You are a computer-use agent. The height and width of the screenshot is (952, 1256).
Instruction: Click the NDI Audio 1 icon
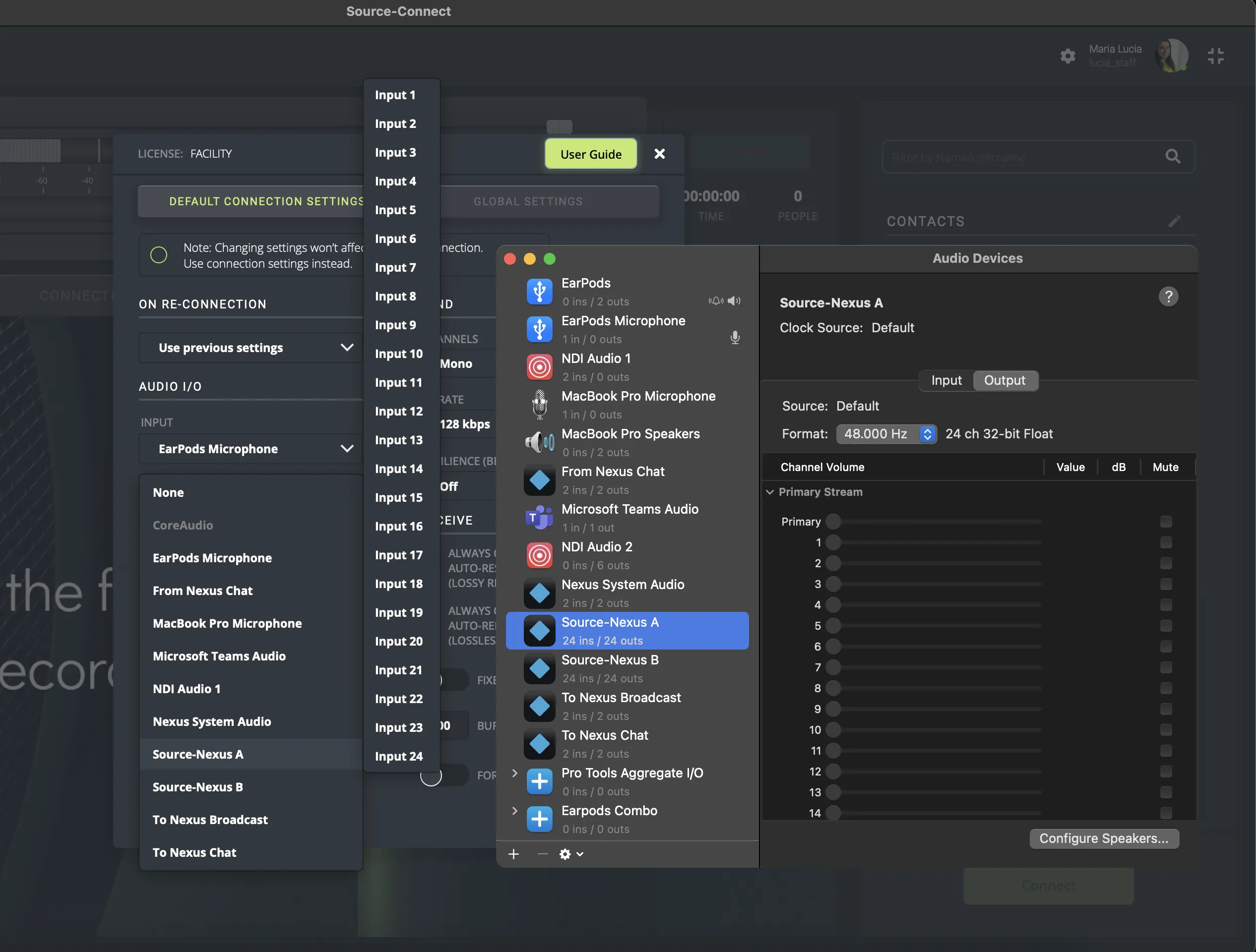[539, 367]
